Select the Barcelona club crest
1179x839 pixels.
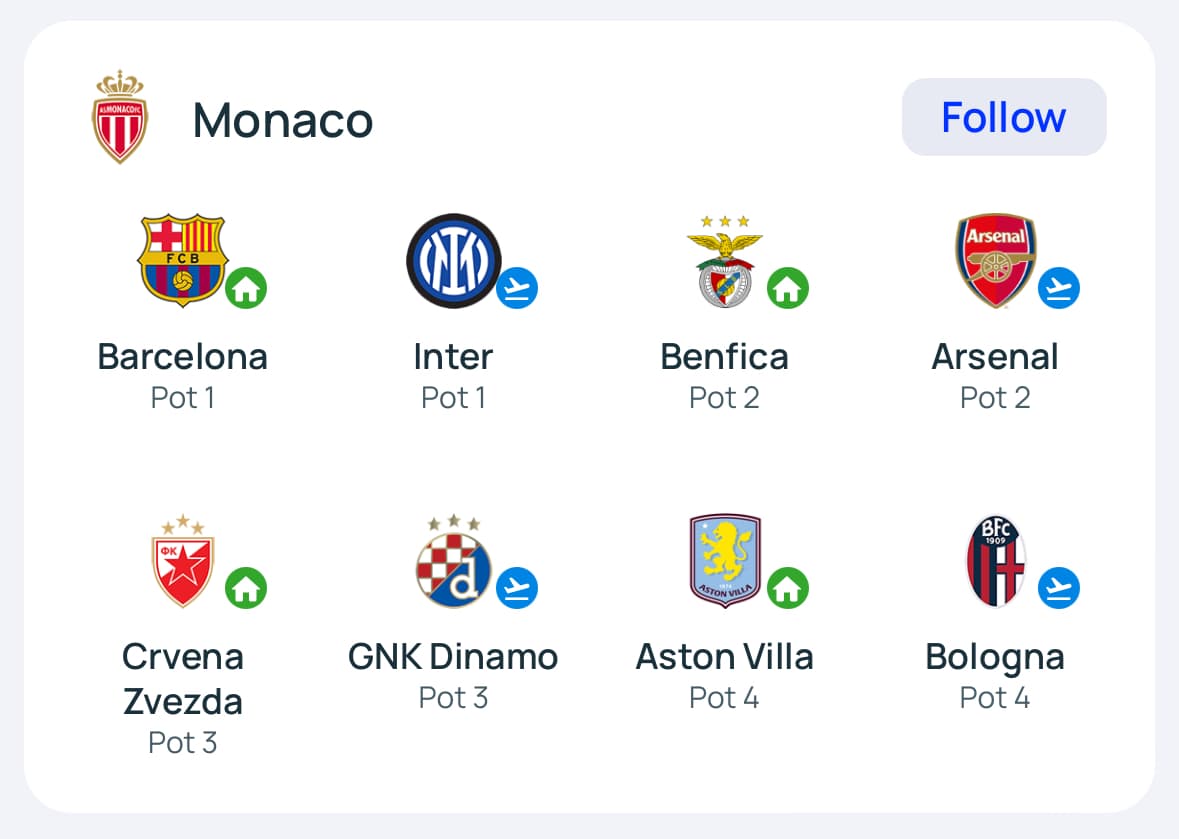click(x=182, y=260)
